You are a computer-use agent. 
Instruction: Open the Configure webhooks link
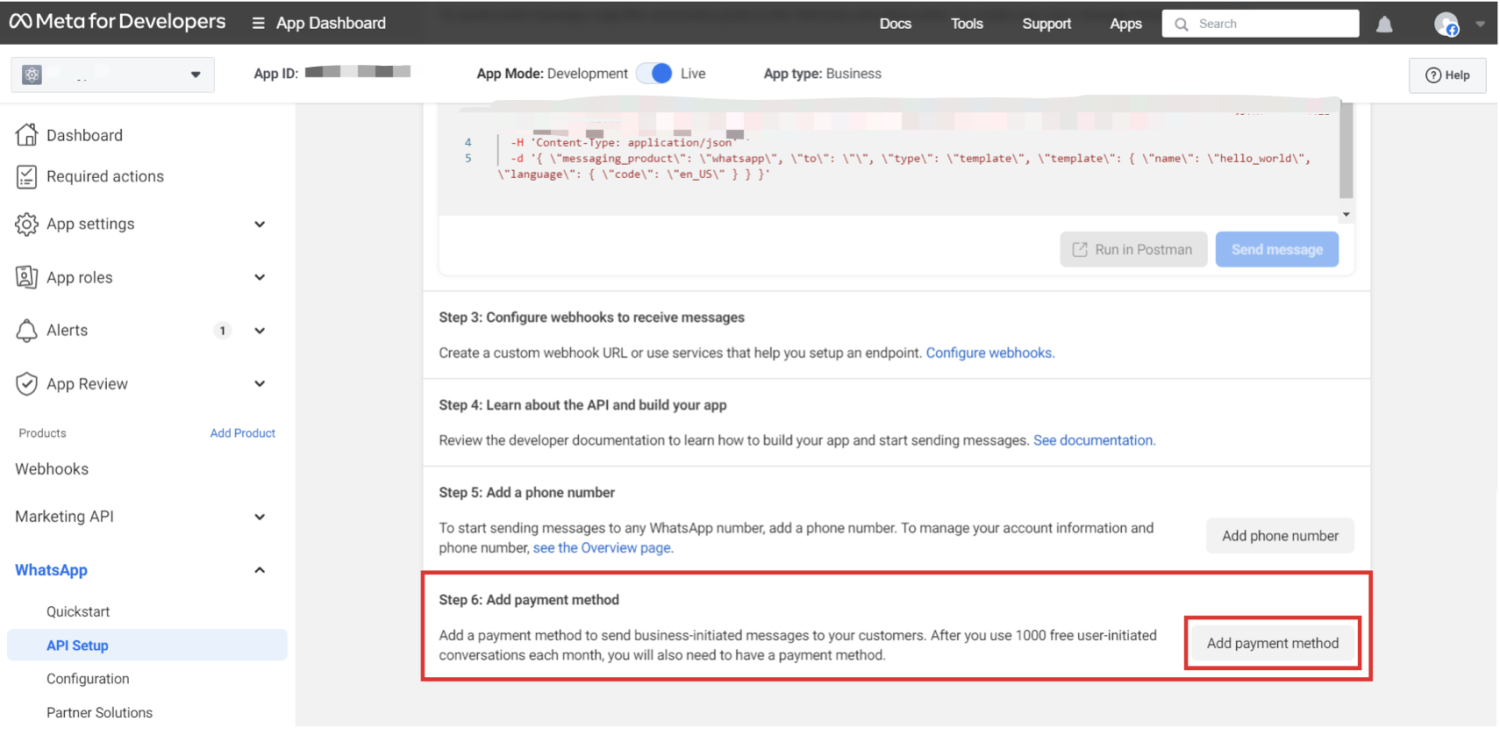[x=989, y=353]
